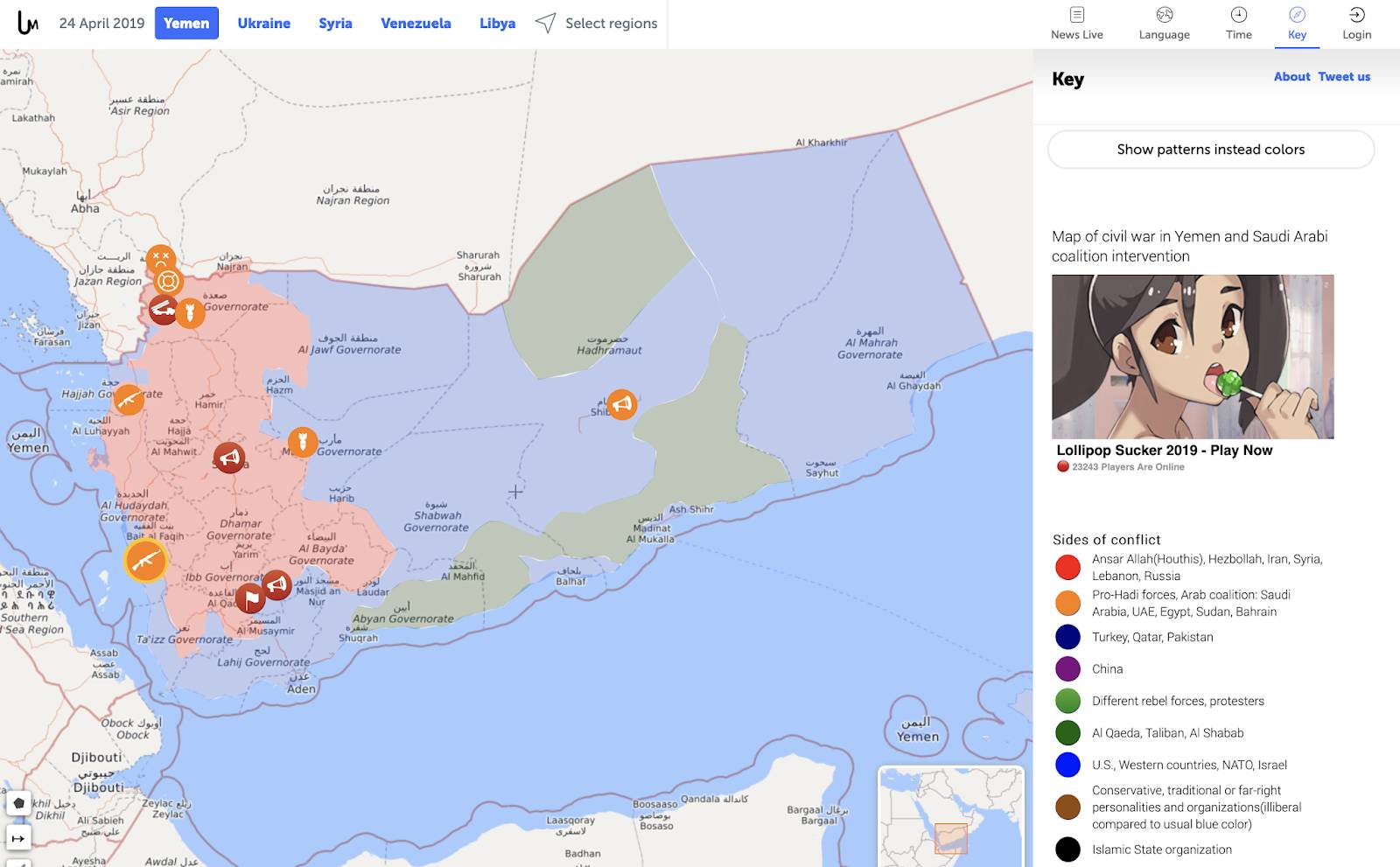The height and width of the screenshot is (867, 1400).
Task: Click the Tweet us link
Action: (1344, 76)
